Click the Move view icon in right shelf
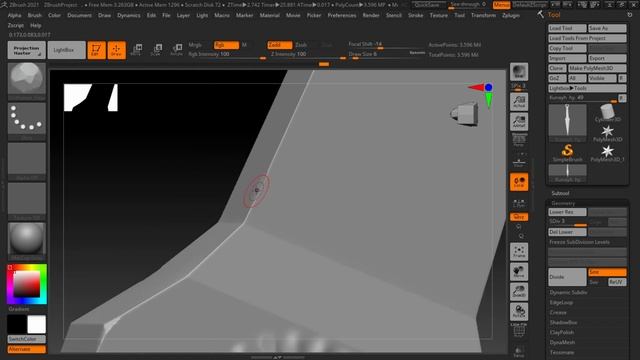The width and height of the screenshot is (640, 360). (x=519, y=271)
